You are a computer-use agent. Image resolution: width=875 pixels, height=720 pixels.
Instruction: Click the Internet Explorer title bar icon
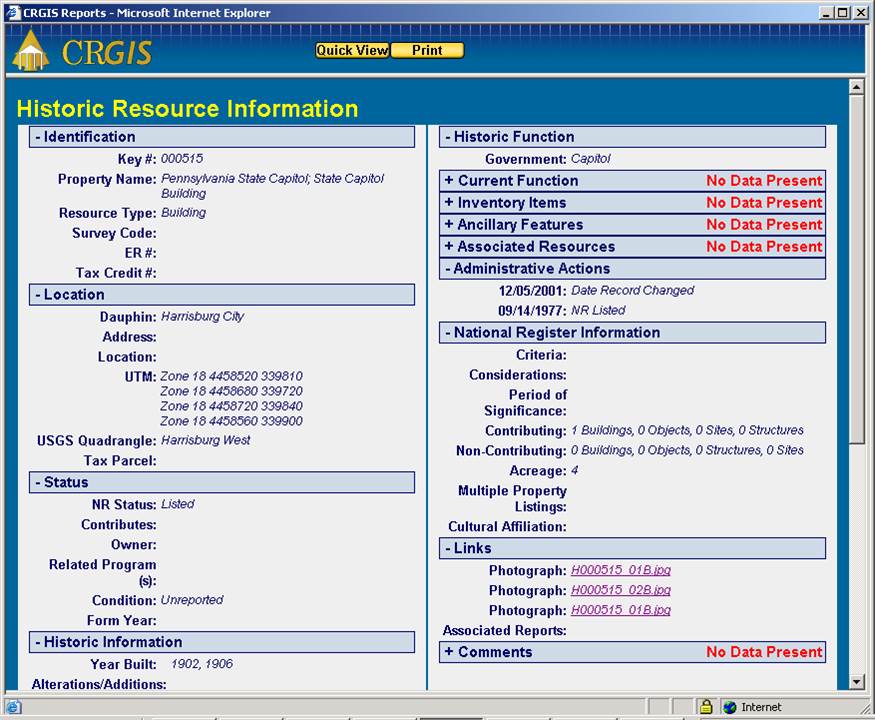click(x=12, y=12)
